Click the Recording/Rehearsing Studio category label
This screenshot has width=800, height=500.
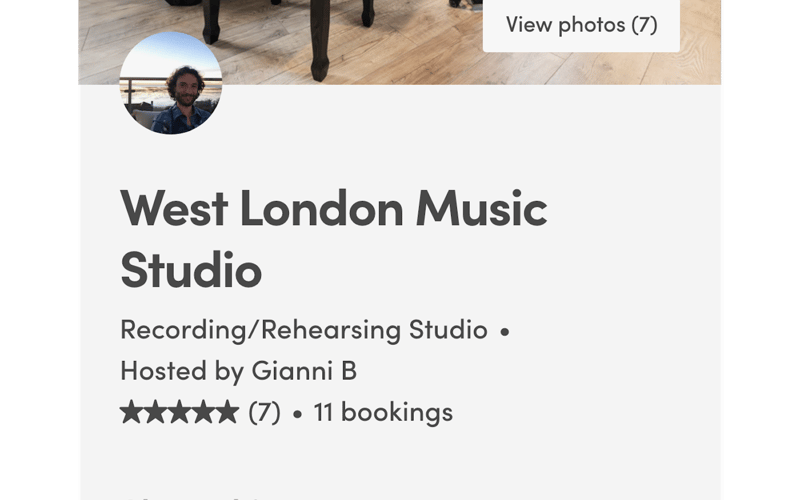(304, 330)
